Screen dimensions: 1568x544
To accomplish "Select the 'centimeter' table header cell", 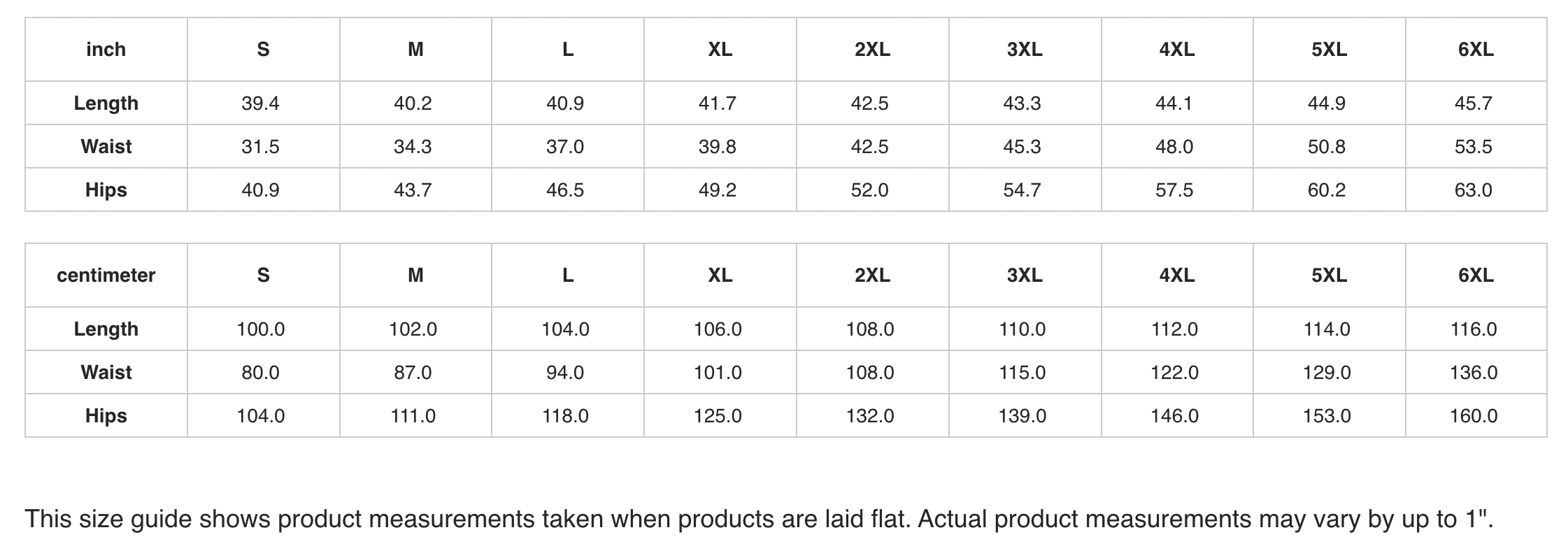I will [x=106, y=275].
